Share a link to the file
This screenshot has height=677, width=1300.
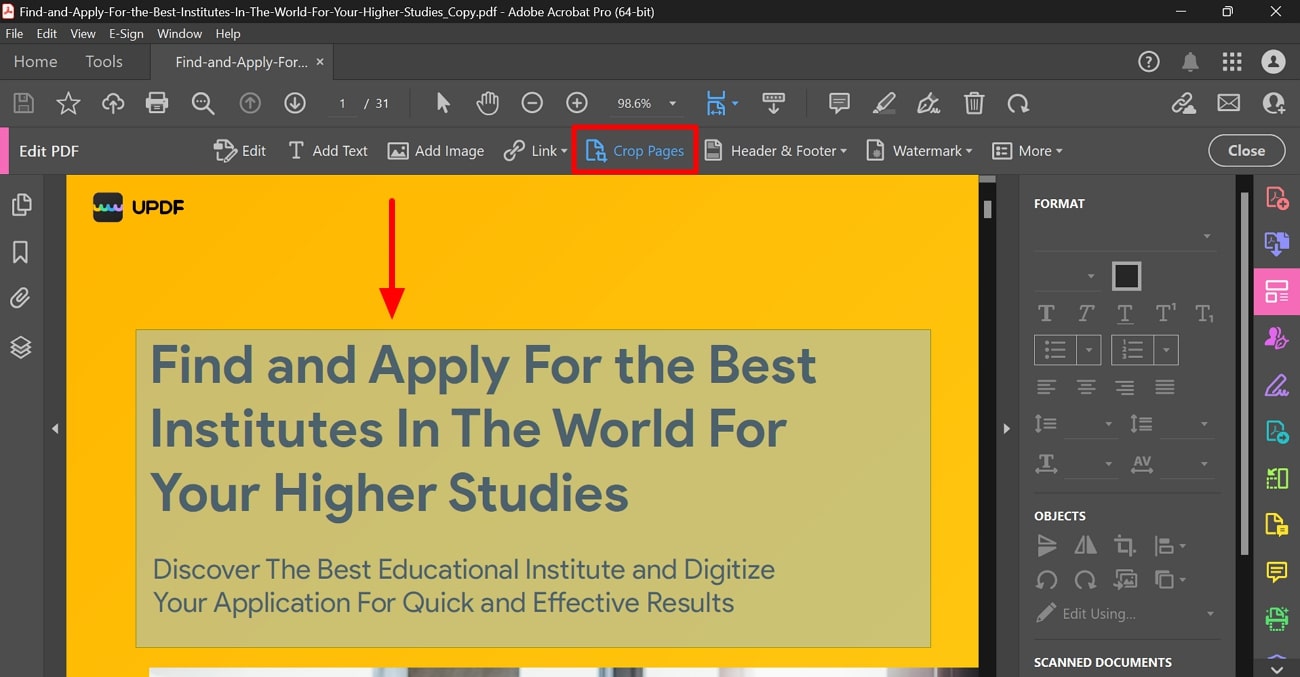pos(1184,103)
